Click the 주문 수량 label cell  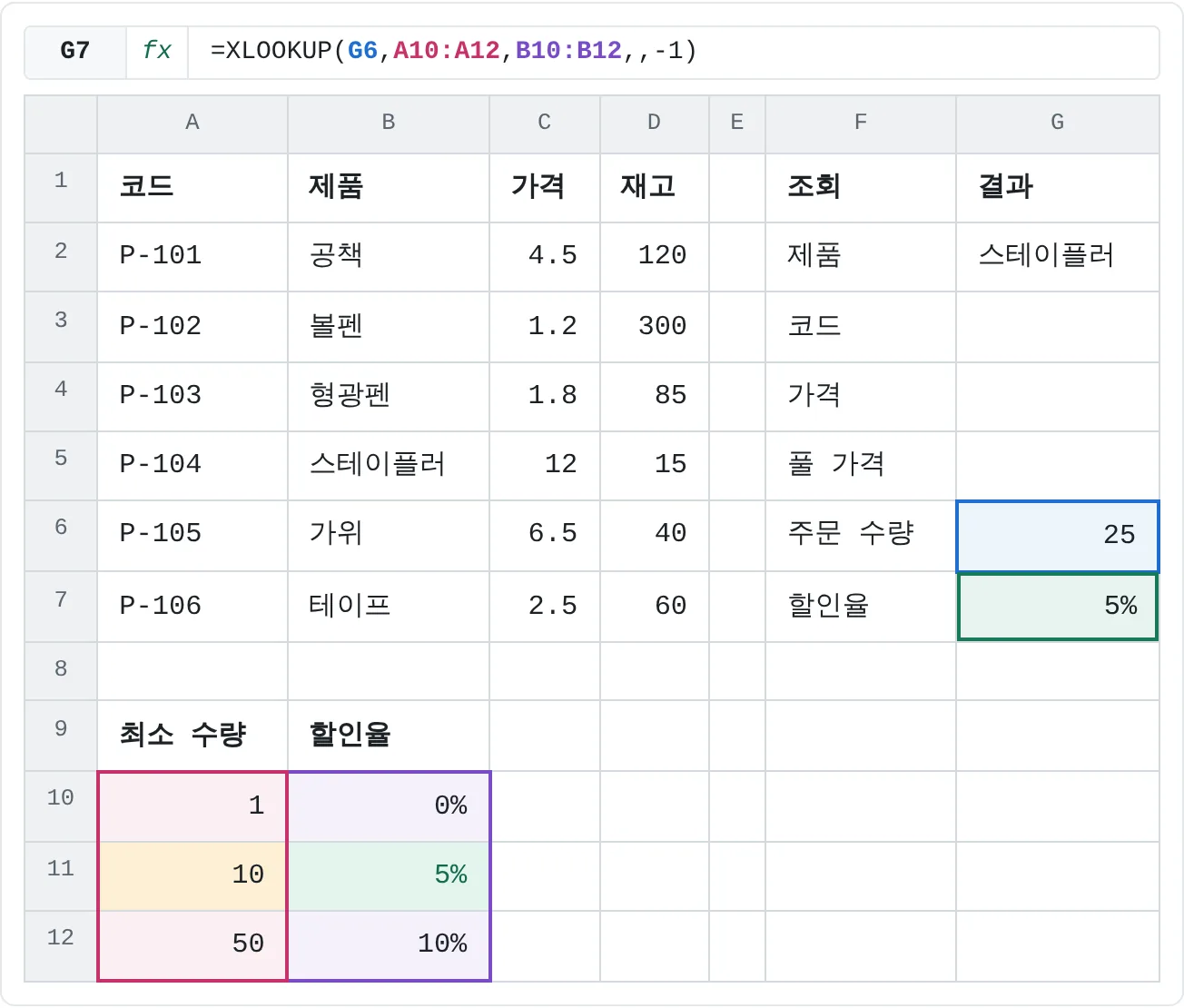point(861,536)
